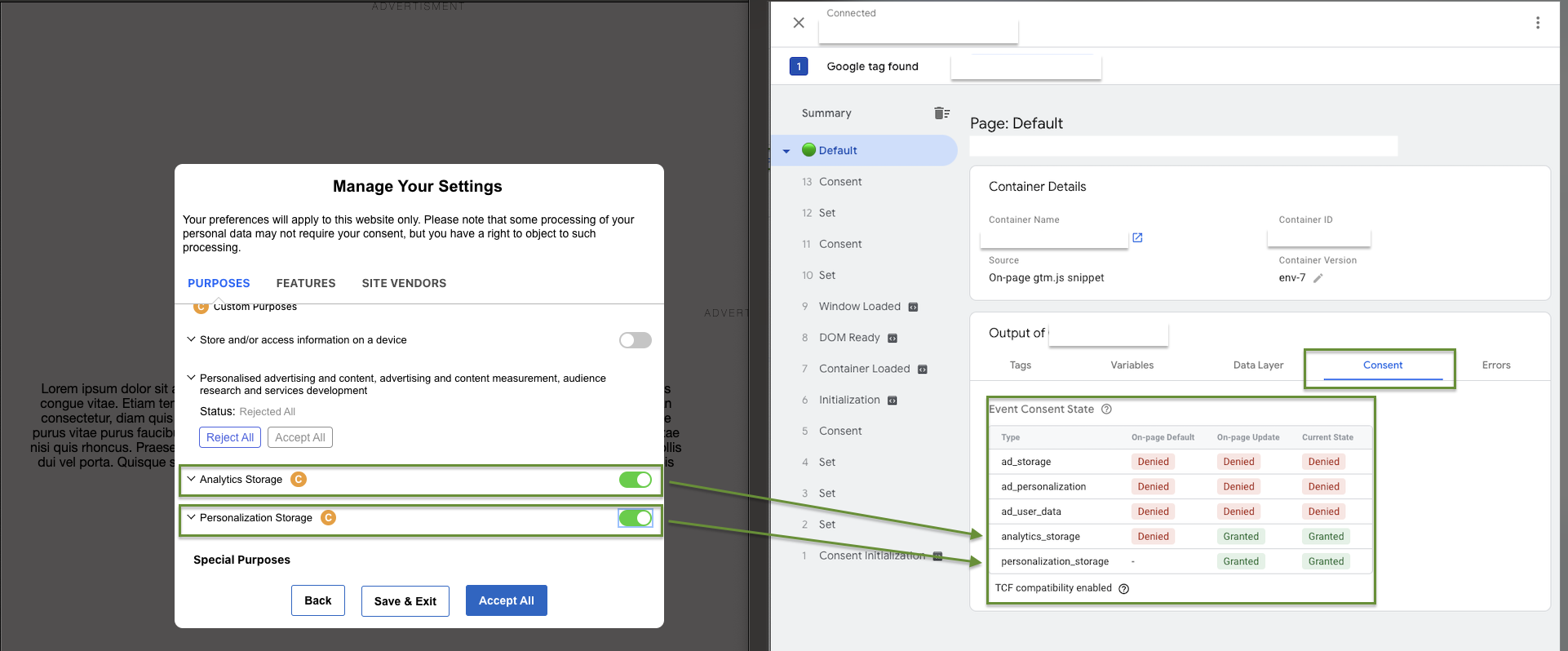Click the DOM Ready event icon
Screen dimensions: 1568x651
(x=893, y=339)
